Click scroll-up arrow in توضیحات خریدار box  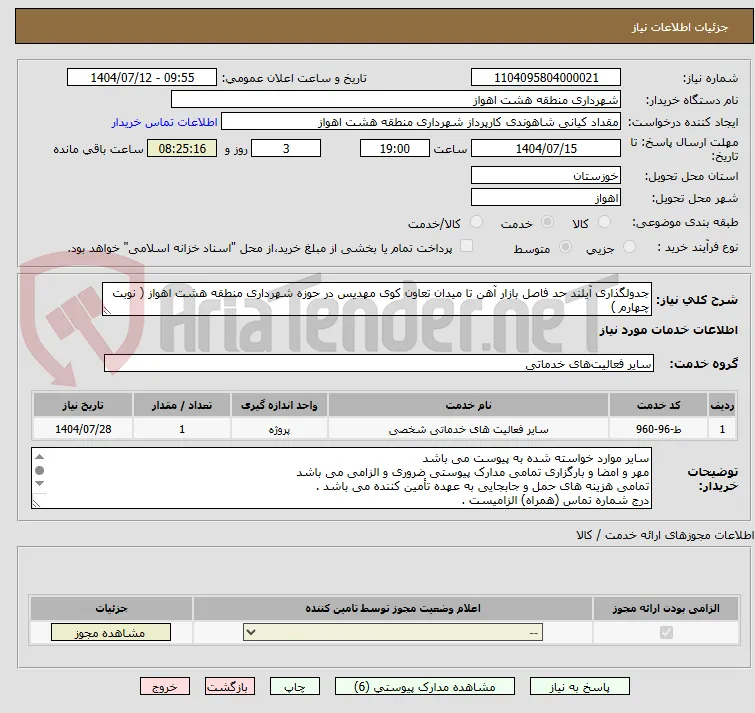(40, 456)
